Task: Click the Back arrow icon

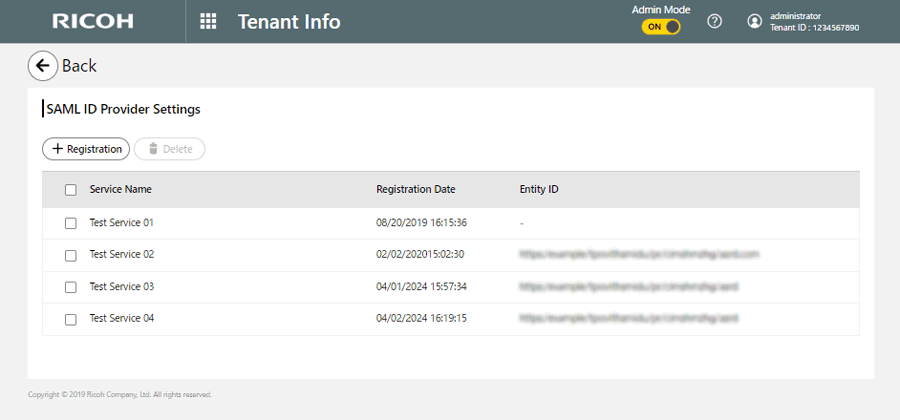Action: click(42, 66)
